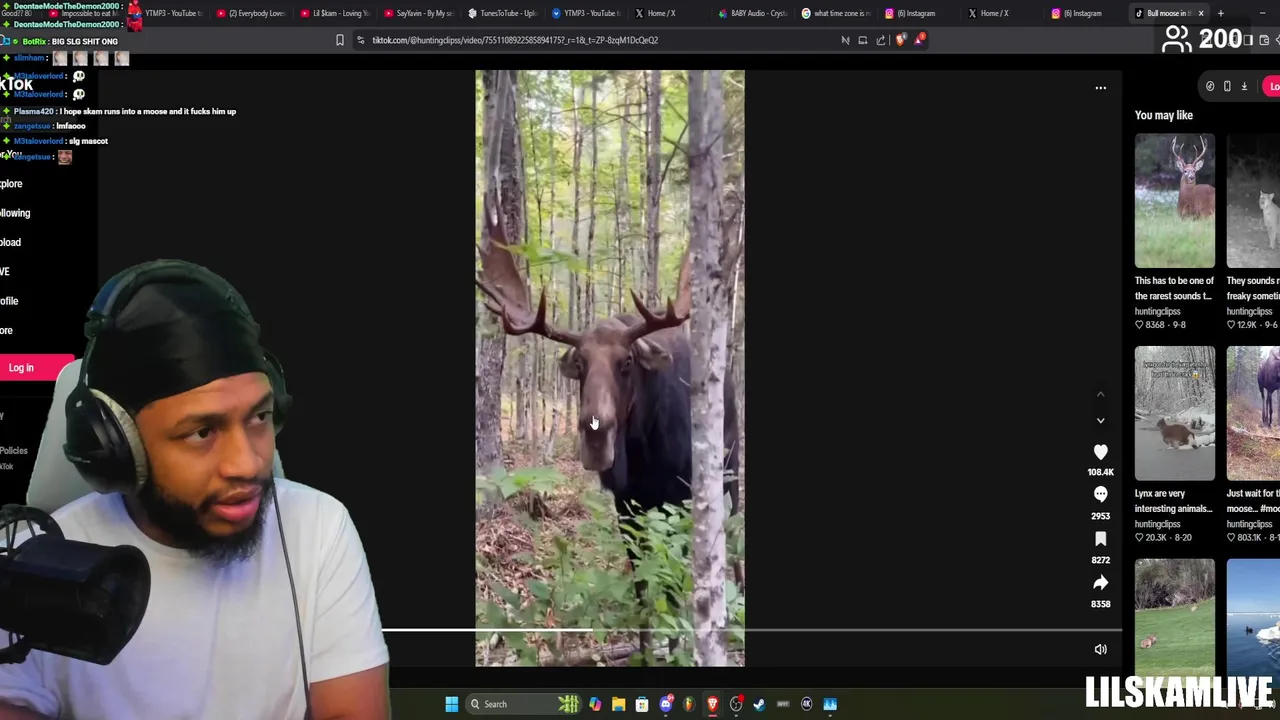Switch to 'BABY Audio - Crystal' tab

coord(754,13)
